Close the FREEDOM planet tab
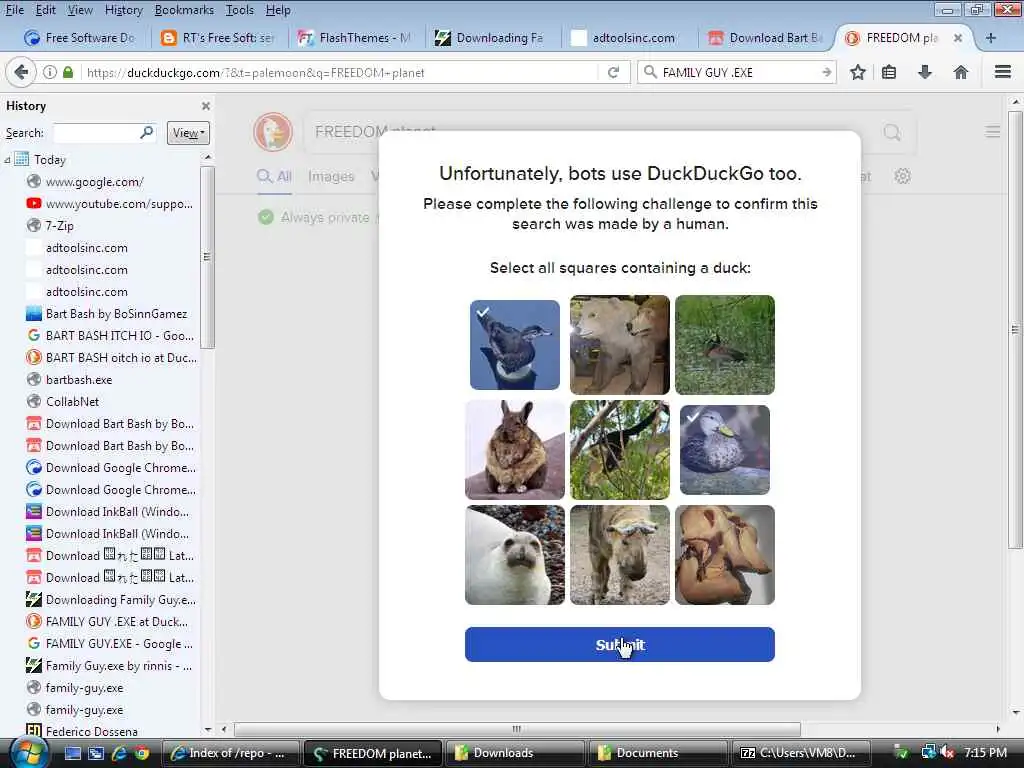 [957, 38]
